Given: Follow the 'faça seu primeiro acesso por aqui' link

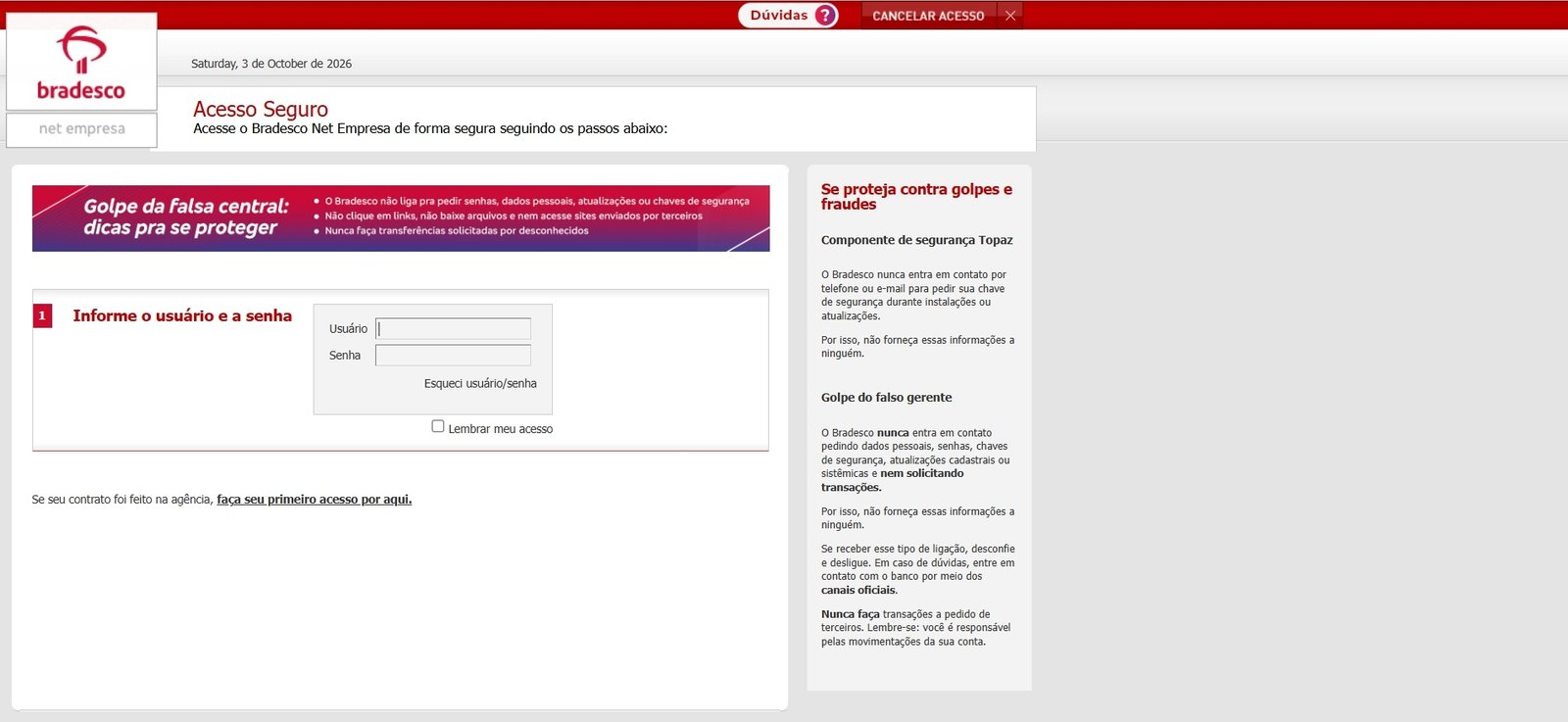Looking at the screenshot, I should click(314, 500).
